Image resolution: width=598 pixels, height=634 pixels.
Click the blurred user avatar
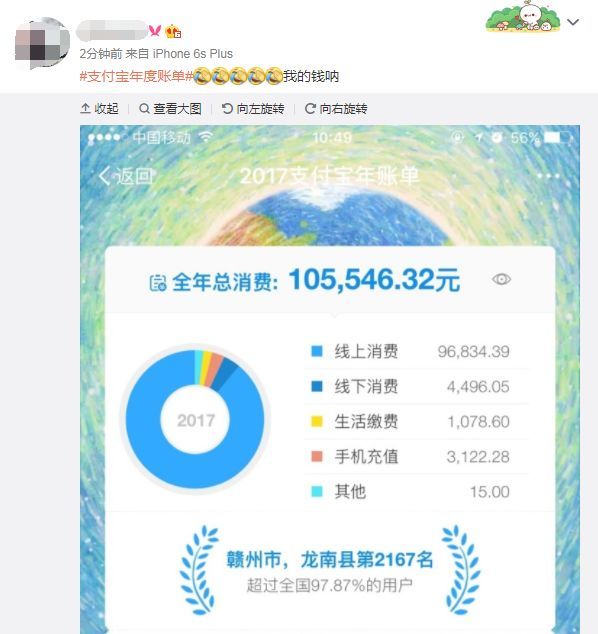[x=42, y=44]
